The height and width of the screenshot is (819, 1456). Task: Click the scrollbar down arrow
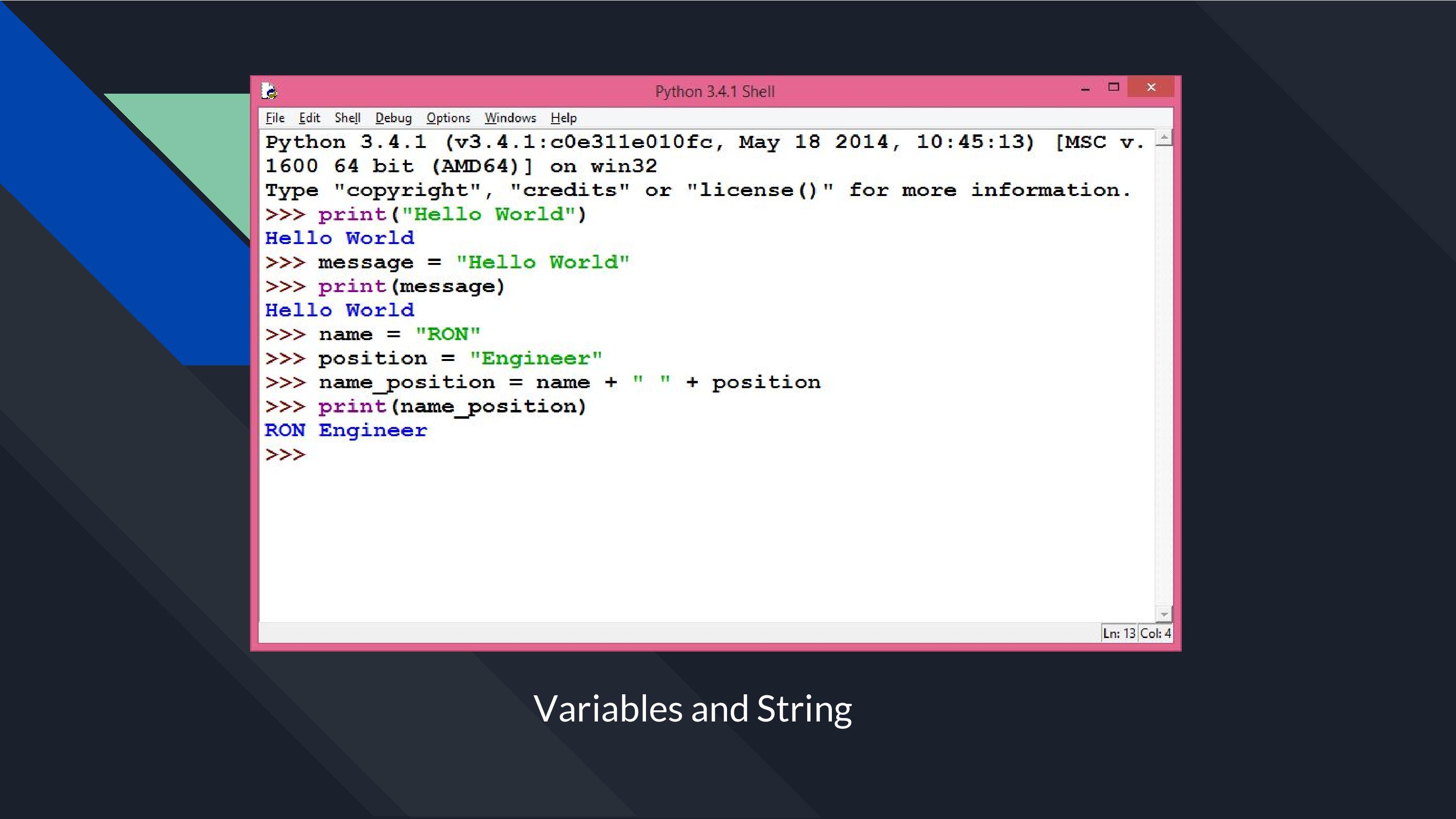point(1165,614)
